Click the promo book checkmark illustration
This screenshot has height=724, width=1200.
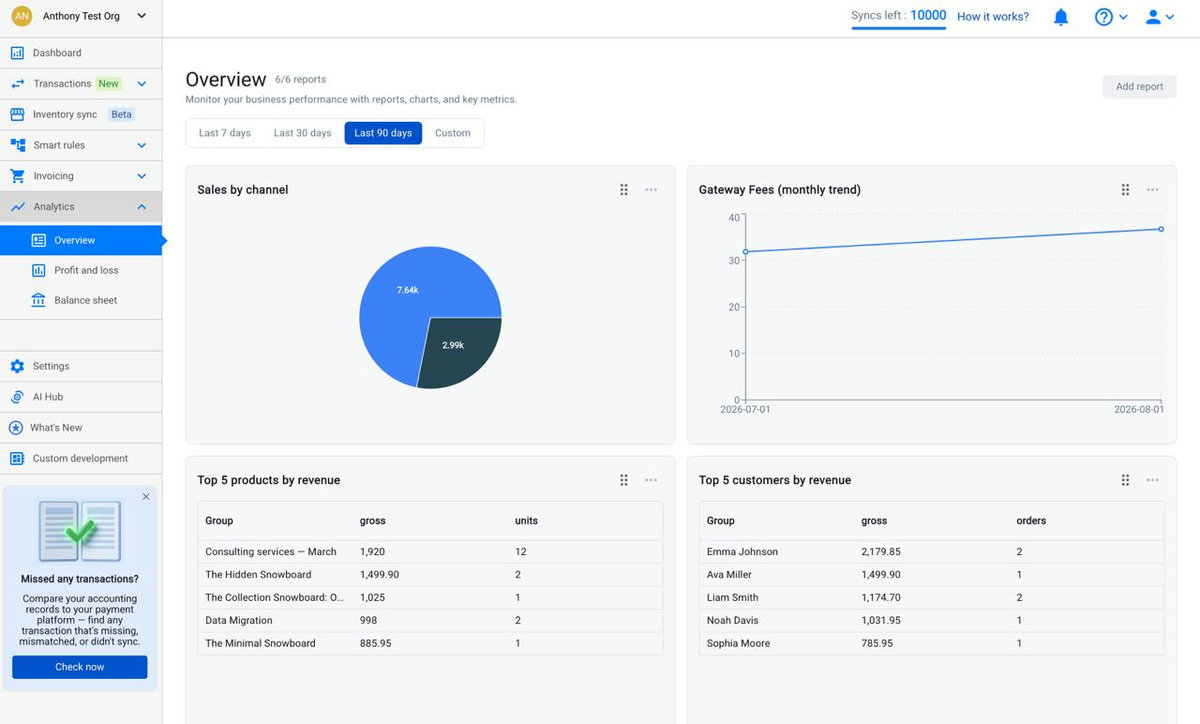tap(80, 531)
